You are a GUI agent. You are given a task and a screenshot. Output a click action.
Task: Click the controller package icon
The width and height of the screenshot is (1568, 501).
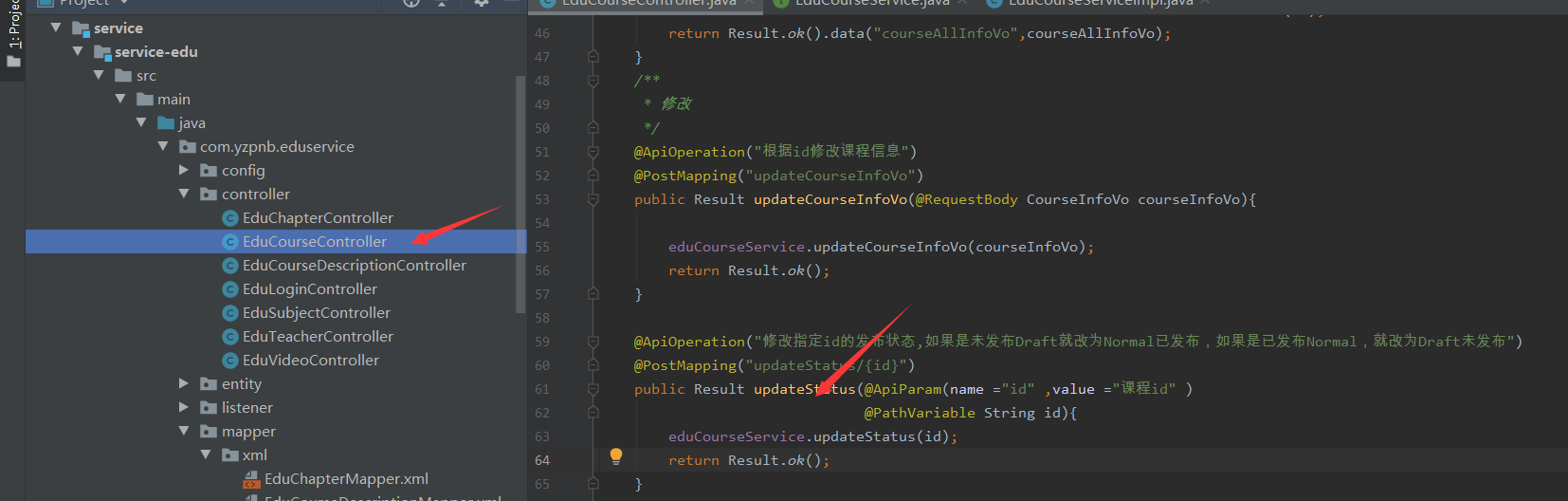click(209, 195)
